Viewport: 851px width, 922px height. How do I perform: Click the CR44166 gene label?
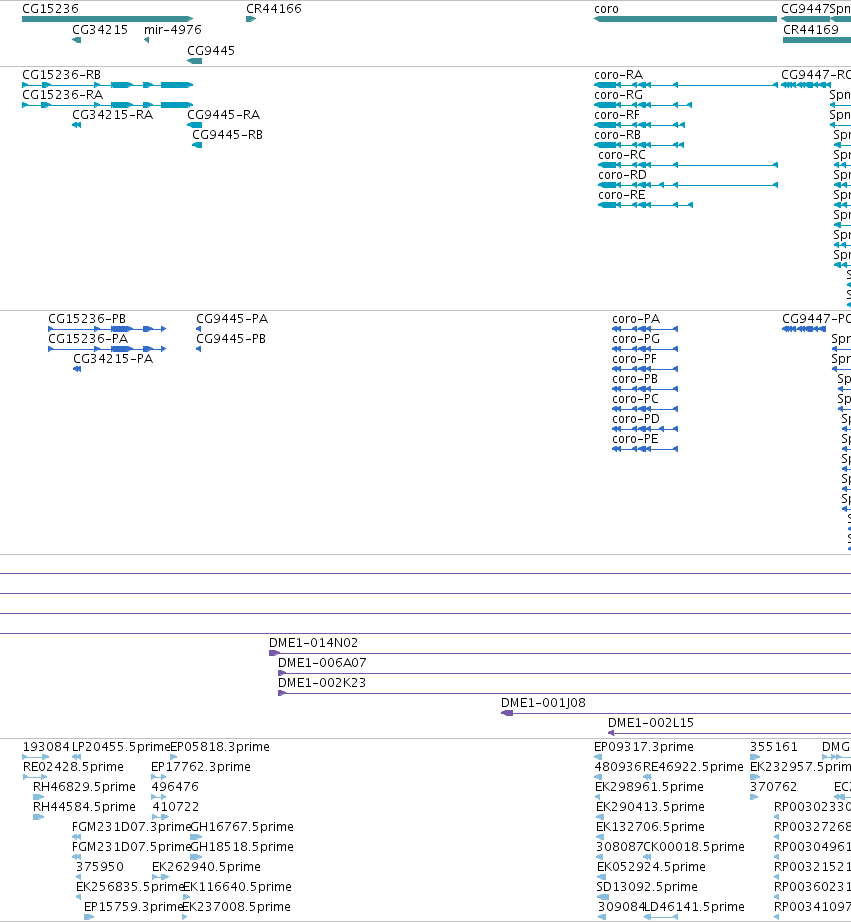point(273,9)
